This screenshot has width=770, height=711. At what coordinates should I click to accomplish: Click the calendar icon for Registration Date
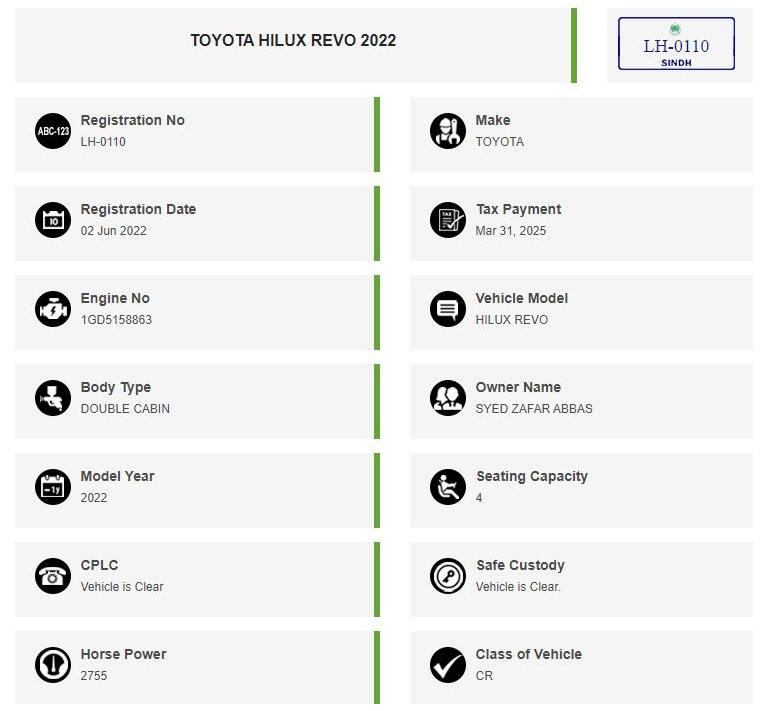coord(53,220)
